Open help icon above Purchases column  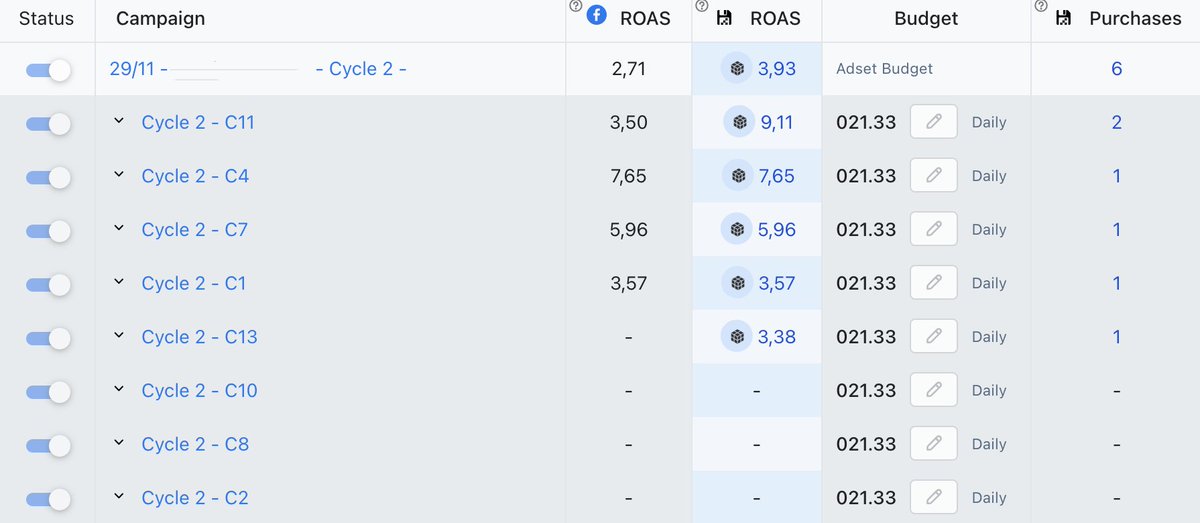[x=1041, y=6]
